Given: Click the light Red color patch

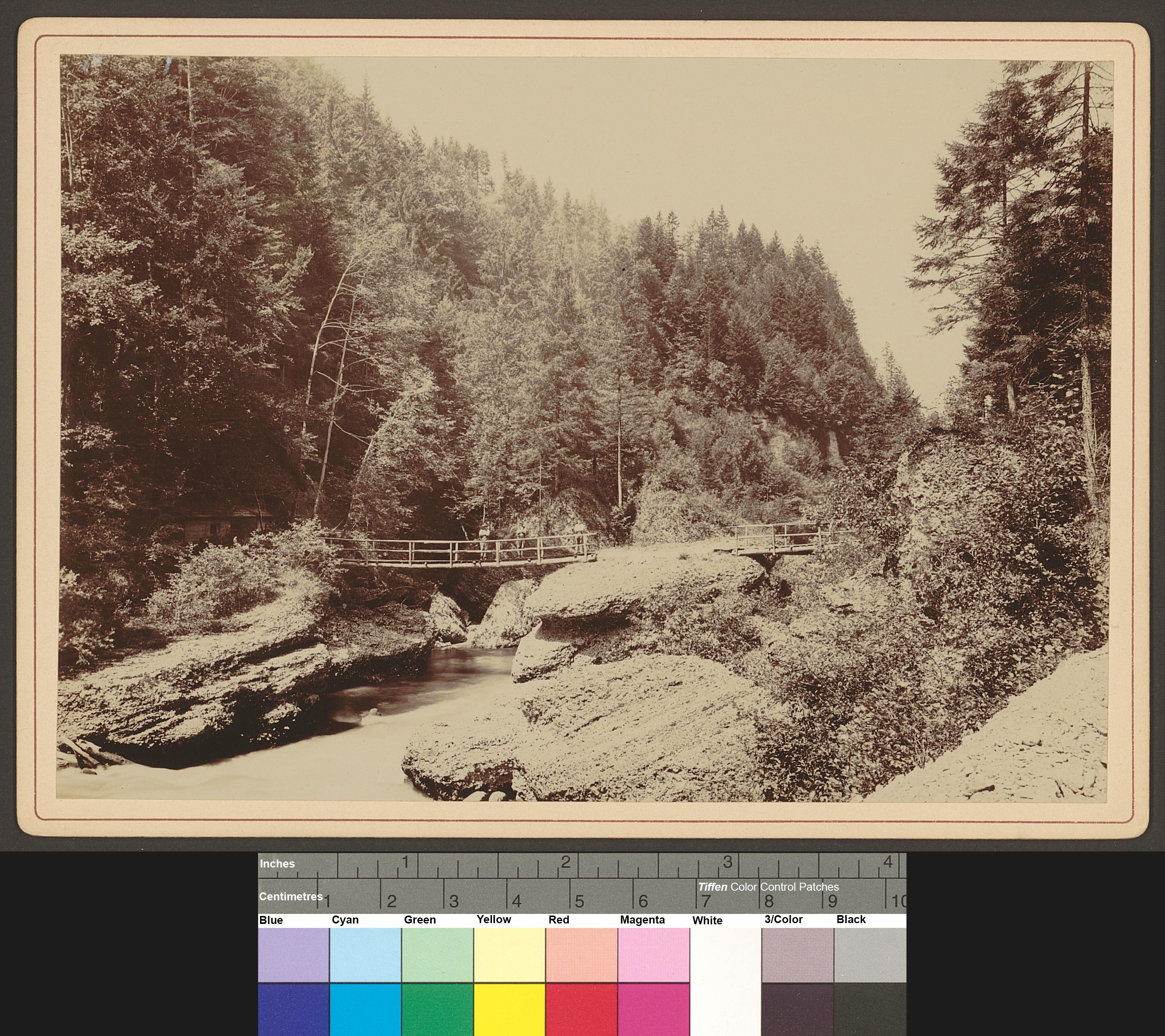Looking at the screenshot, I should pos(581,954).
